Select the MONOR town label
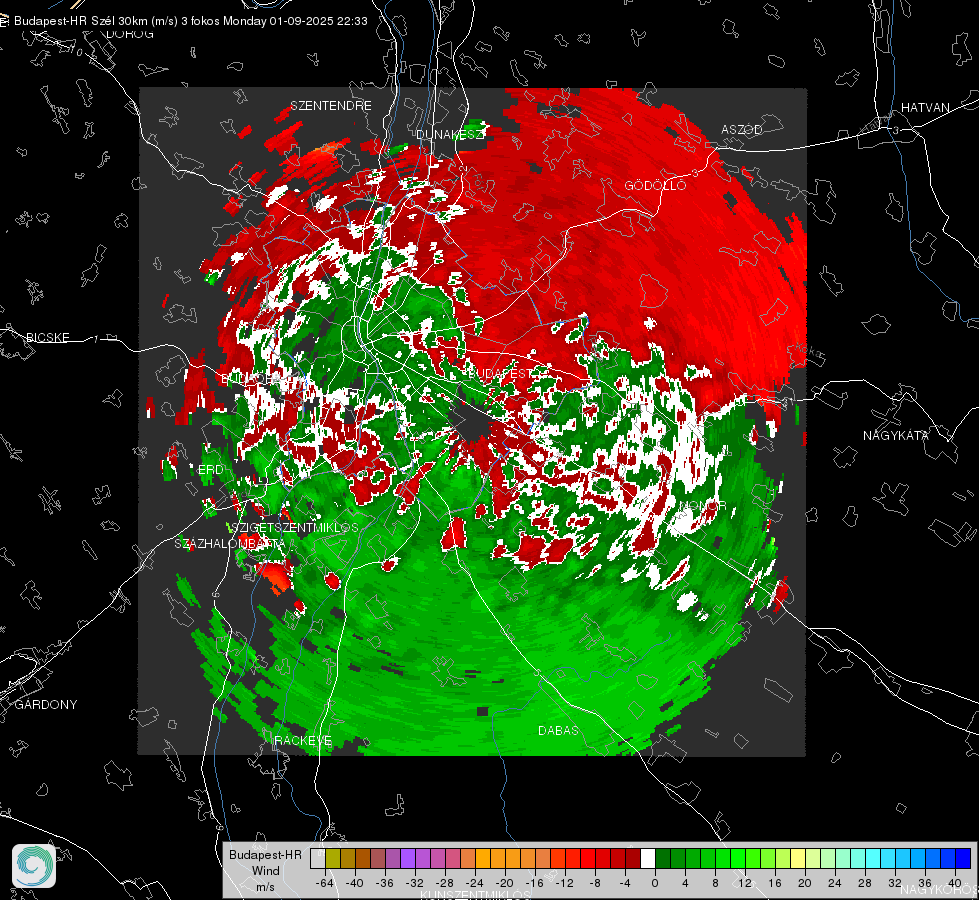Screen dimensions: 979x900 pos(703,505)
